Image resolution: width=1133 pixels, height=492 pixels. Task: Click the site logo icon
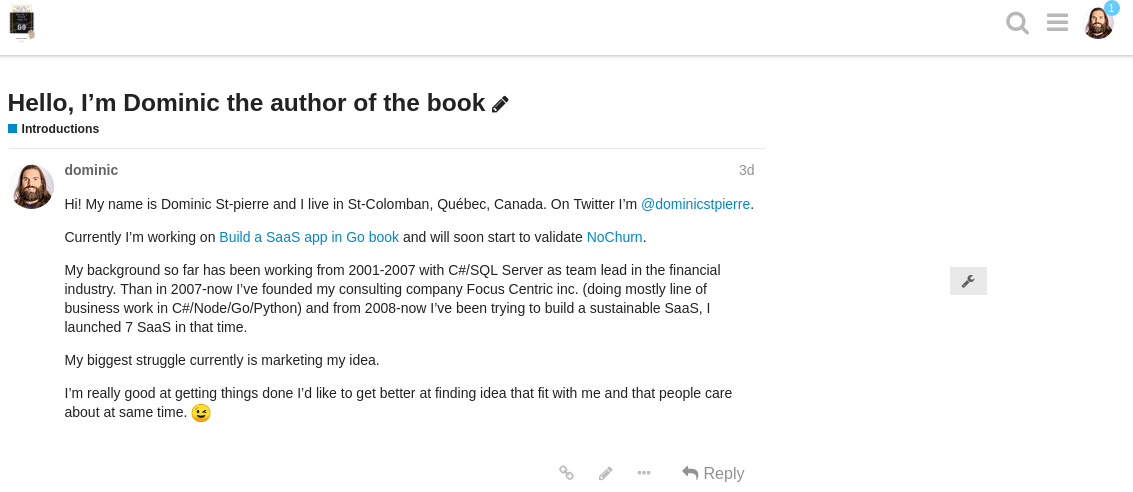tap(21, 22)
